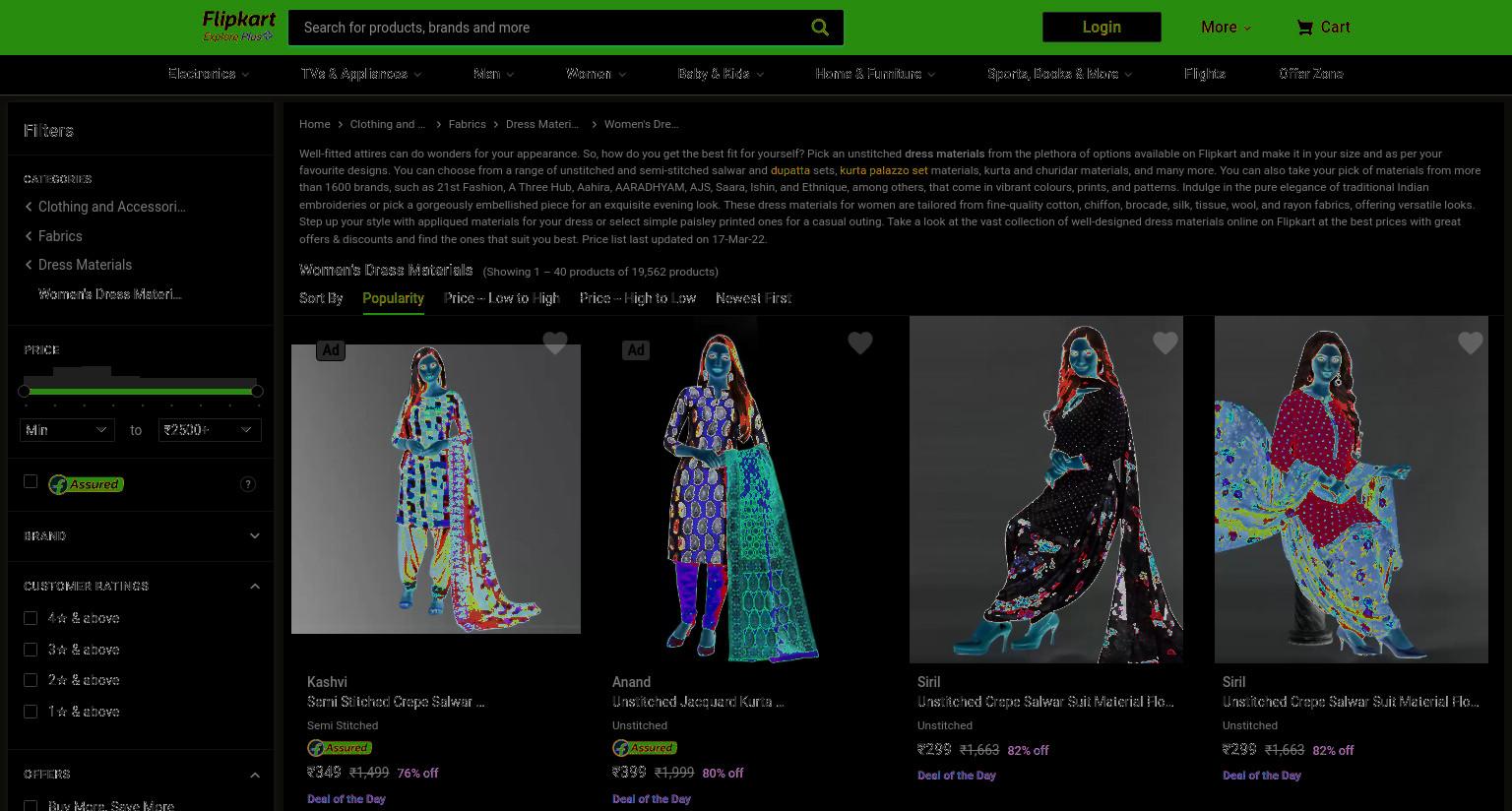Sort by Price -- High to Low
Image resolution: width=1512 pixels, height=811 pixels.
click(638, 298)
